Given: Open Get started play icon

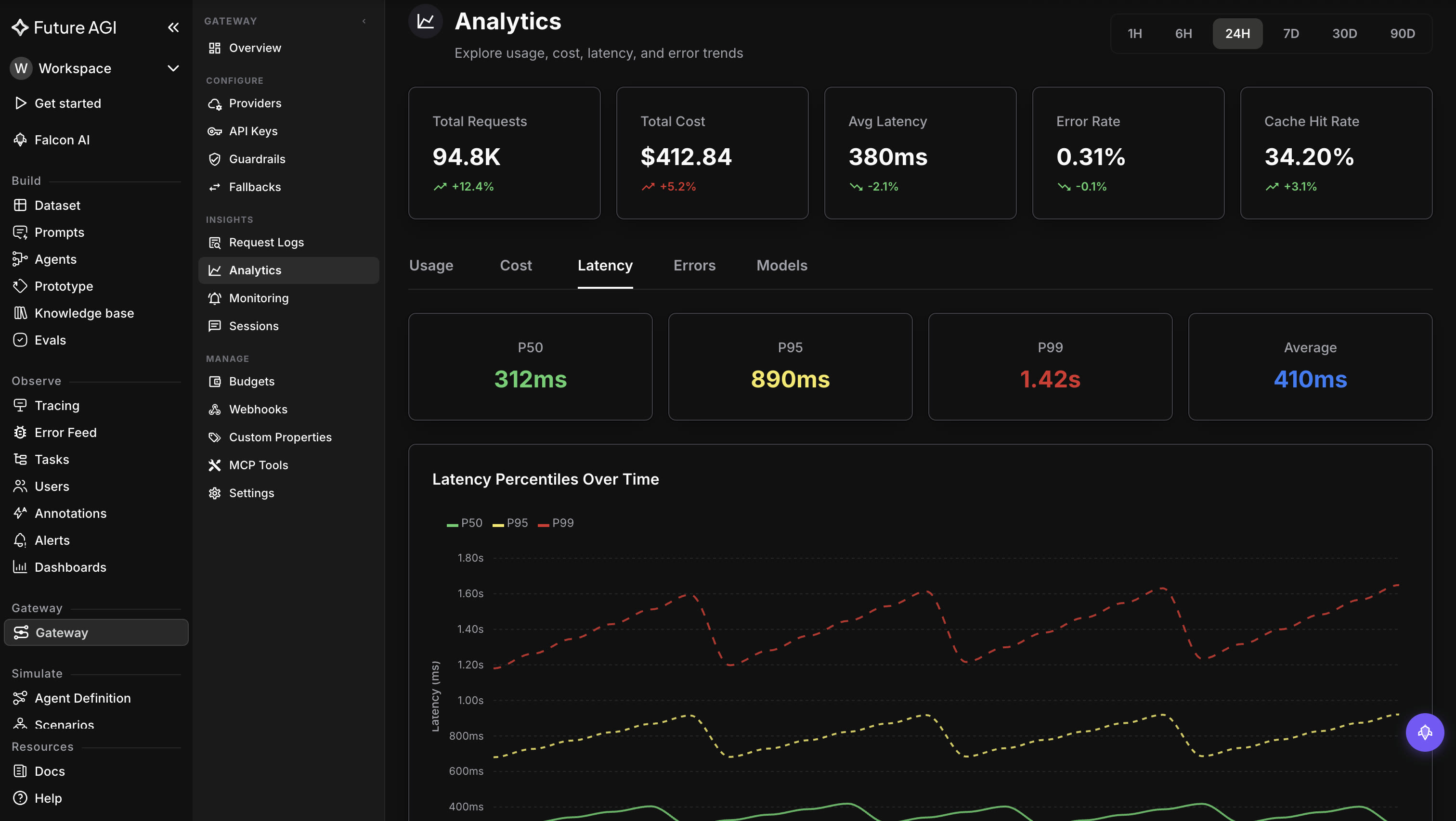Looking at the screenshot, I should tap(20, 103).
